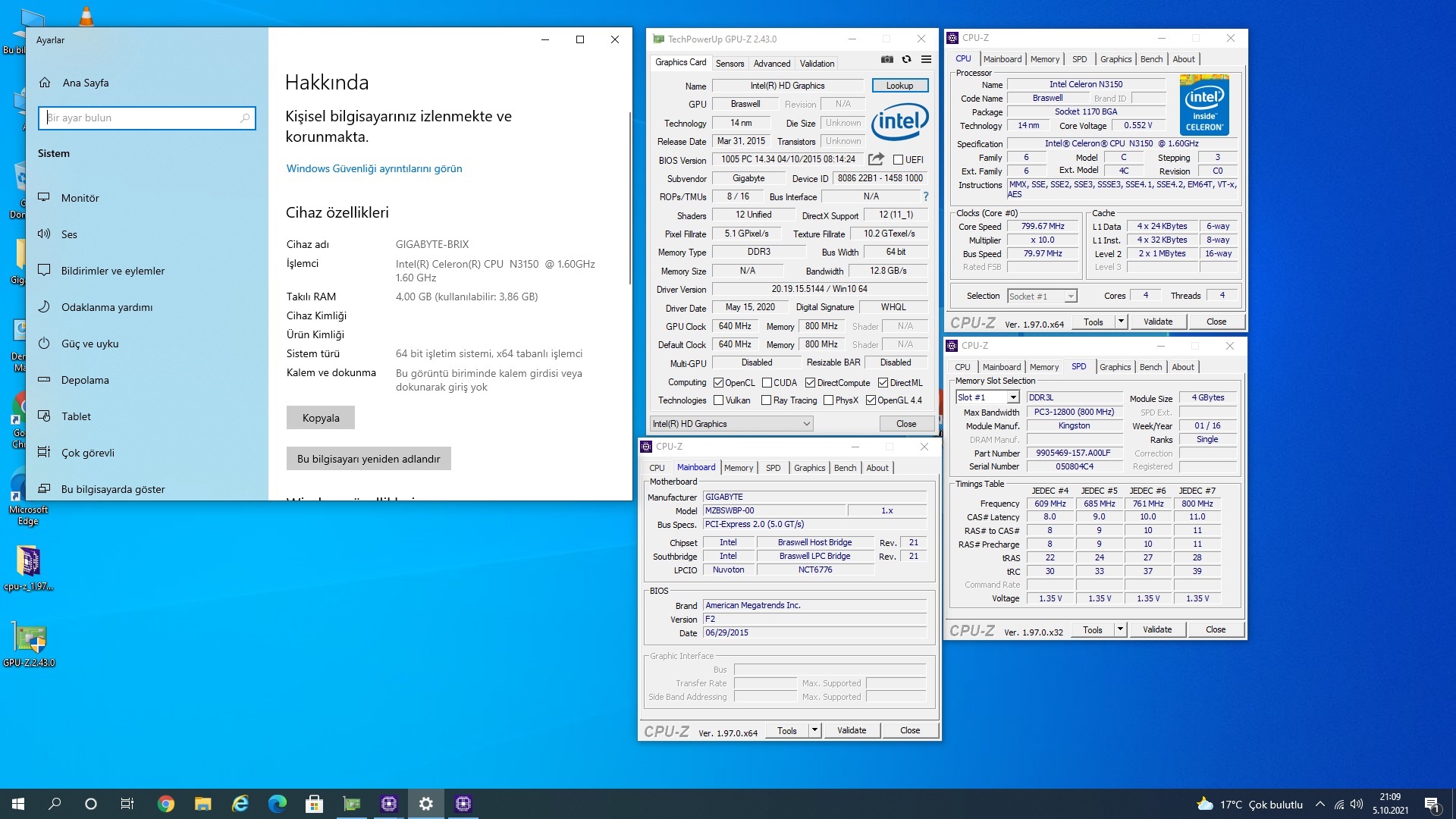Toggle the Ray Tracing checkbox
This screenshot has width=1456, height=819.
(766, 400)
